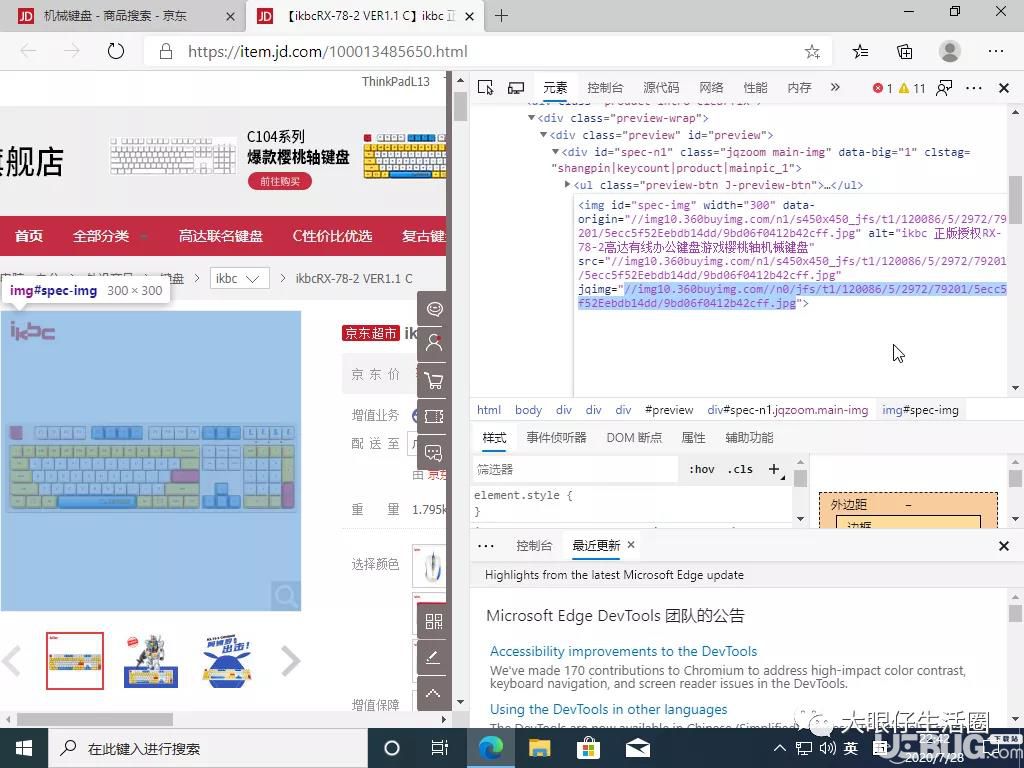Click the customer service headset sidebar icon
The height and width of the screenshot is (768, 1024).
coord(434,308)
